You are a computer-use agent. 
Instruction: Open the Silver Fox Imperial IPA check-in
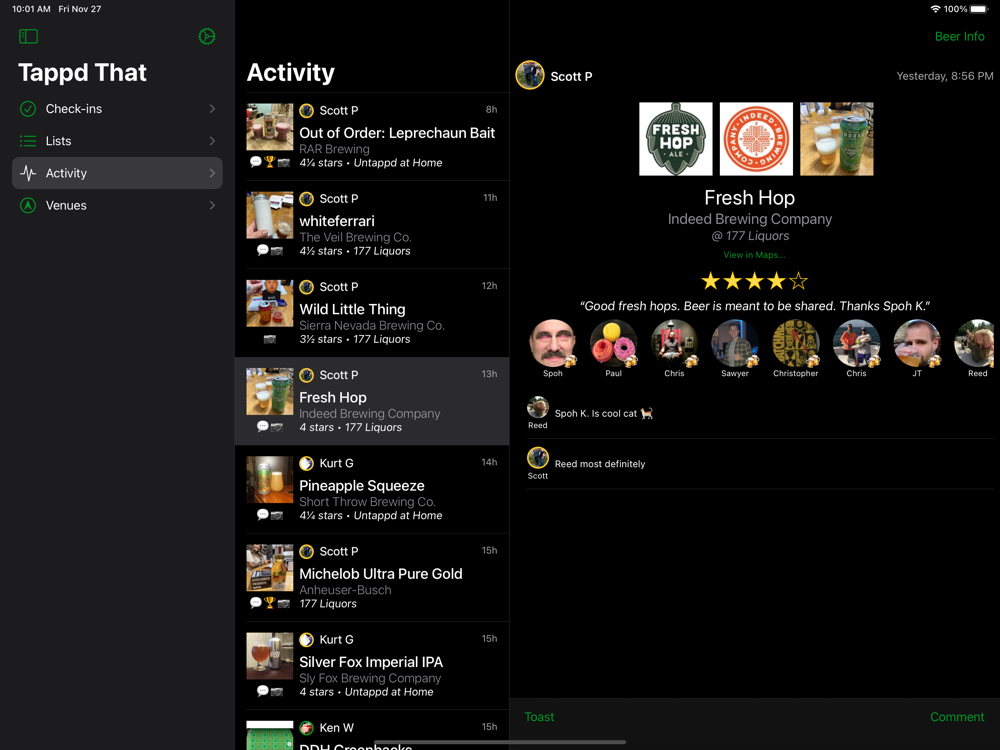[x=372, y=665]
